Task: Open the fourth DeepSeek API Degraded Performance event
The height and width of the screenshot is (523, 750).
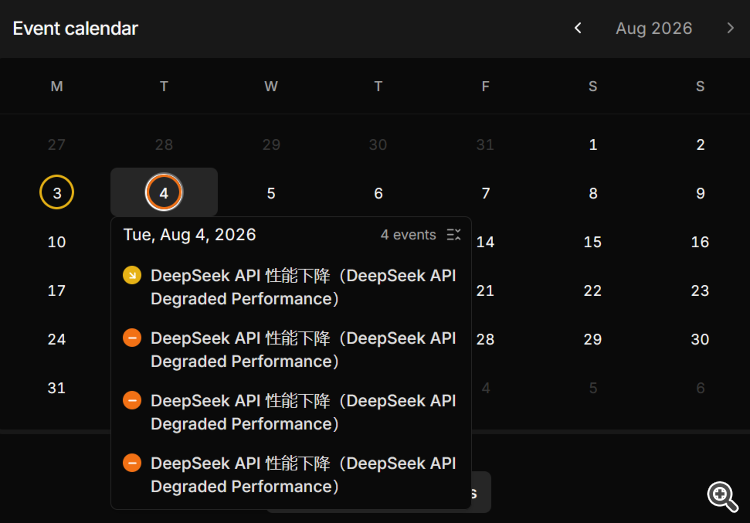Action: pyautogui.click(x=303, y=475)
